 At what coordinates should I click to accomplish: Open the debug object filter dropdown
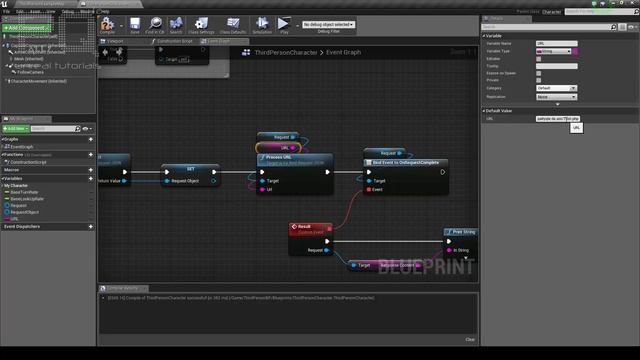pos(328,24)
